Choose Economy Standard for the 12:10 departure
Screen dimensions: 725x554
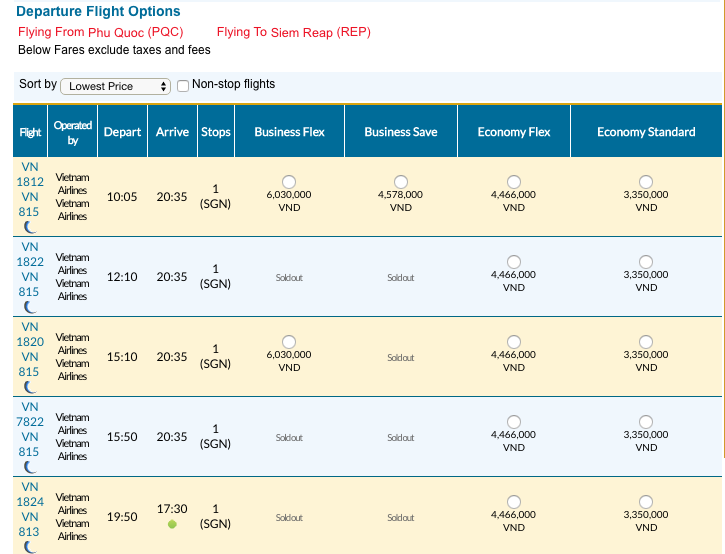pos(646,262)
